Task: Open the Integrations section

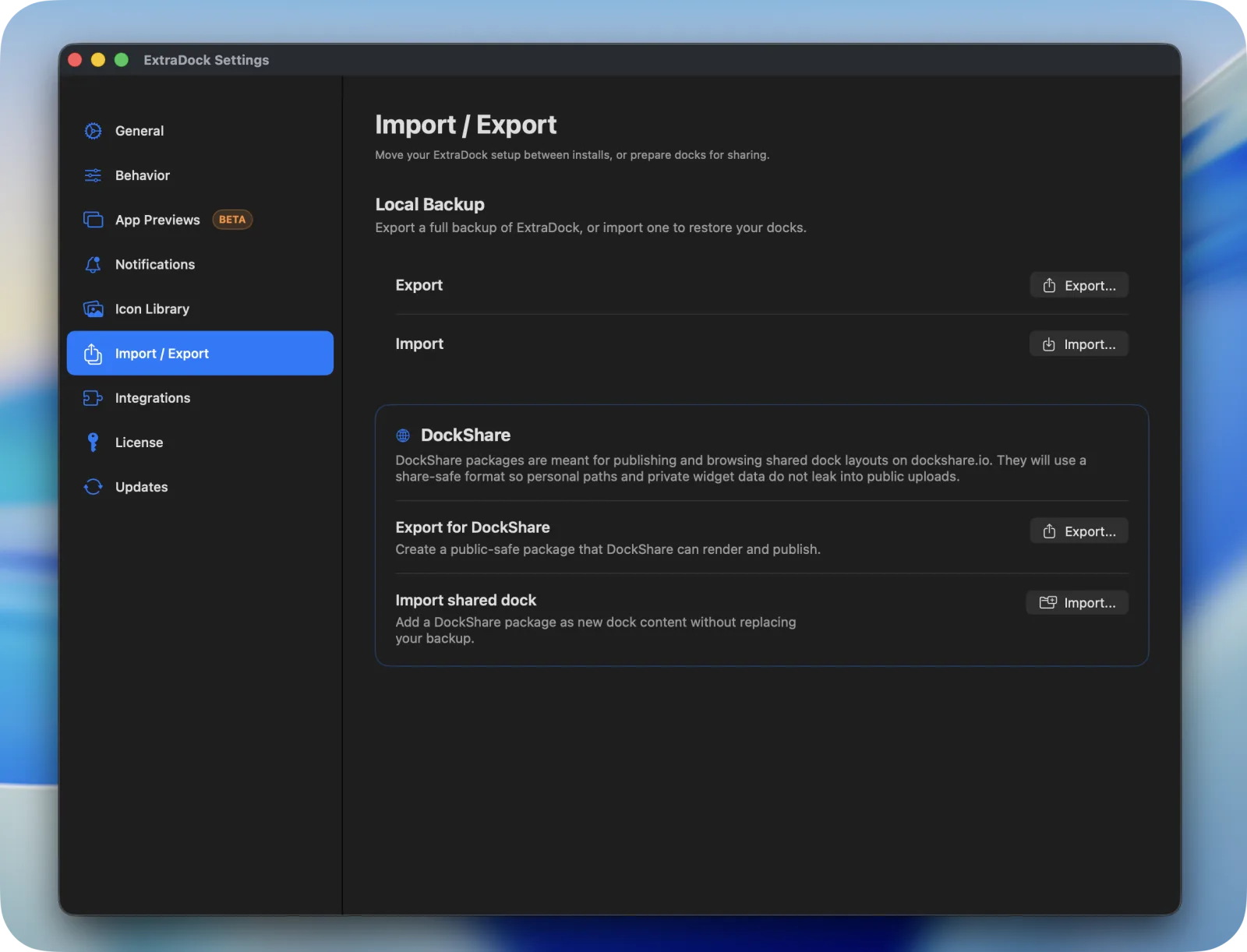Action: pos(200,398)
